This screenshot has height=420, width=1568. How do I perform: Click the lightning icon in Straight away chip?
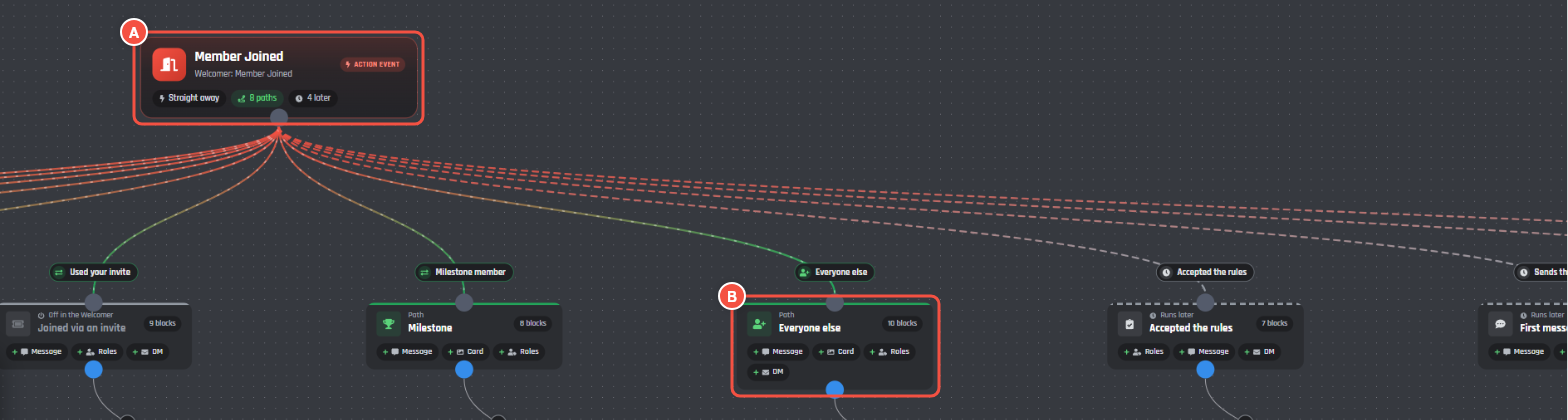tap(162, 98)
